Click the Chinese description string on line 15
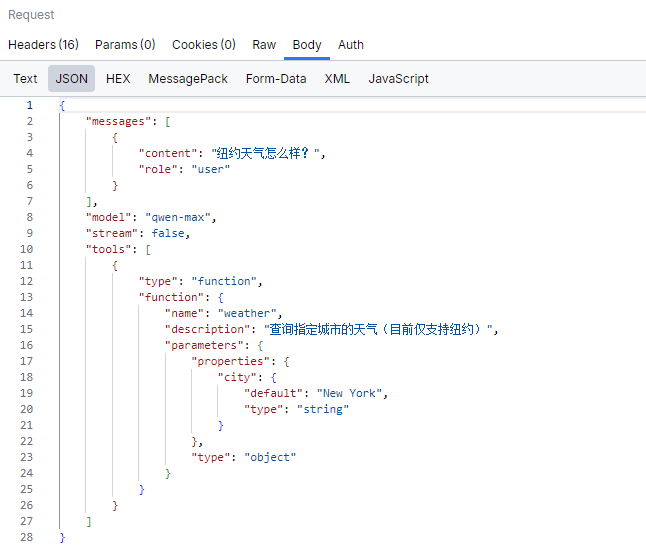Image resolution: width=646 pixels, height=553 pixels. point(379,329)
